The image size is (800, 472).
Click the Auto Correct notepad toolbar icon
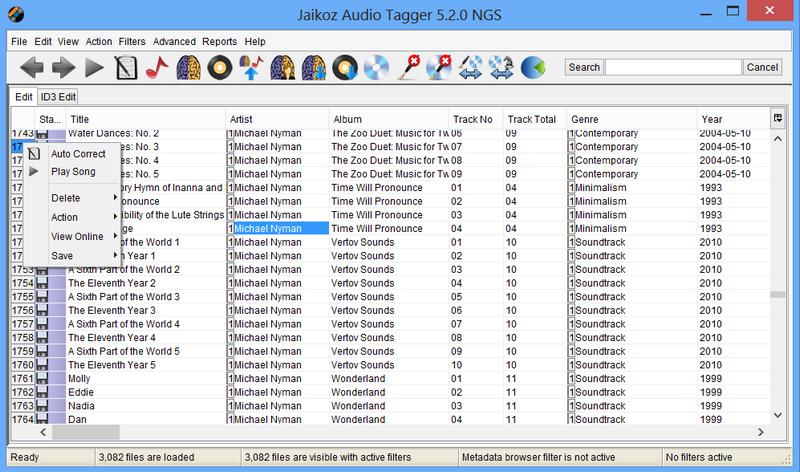coord(126,67)
